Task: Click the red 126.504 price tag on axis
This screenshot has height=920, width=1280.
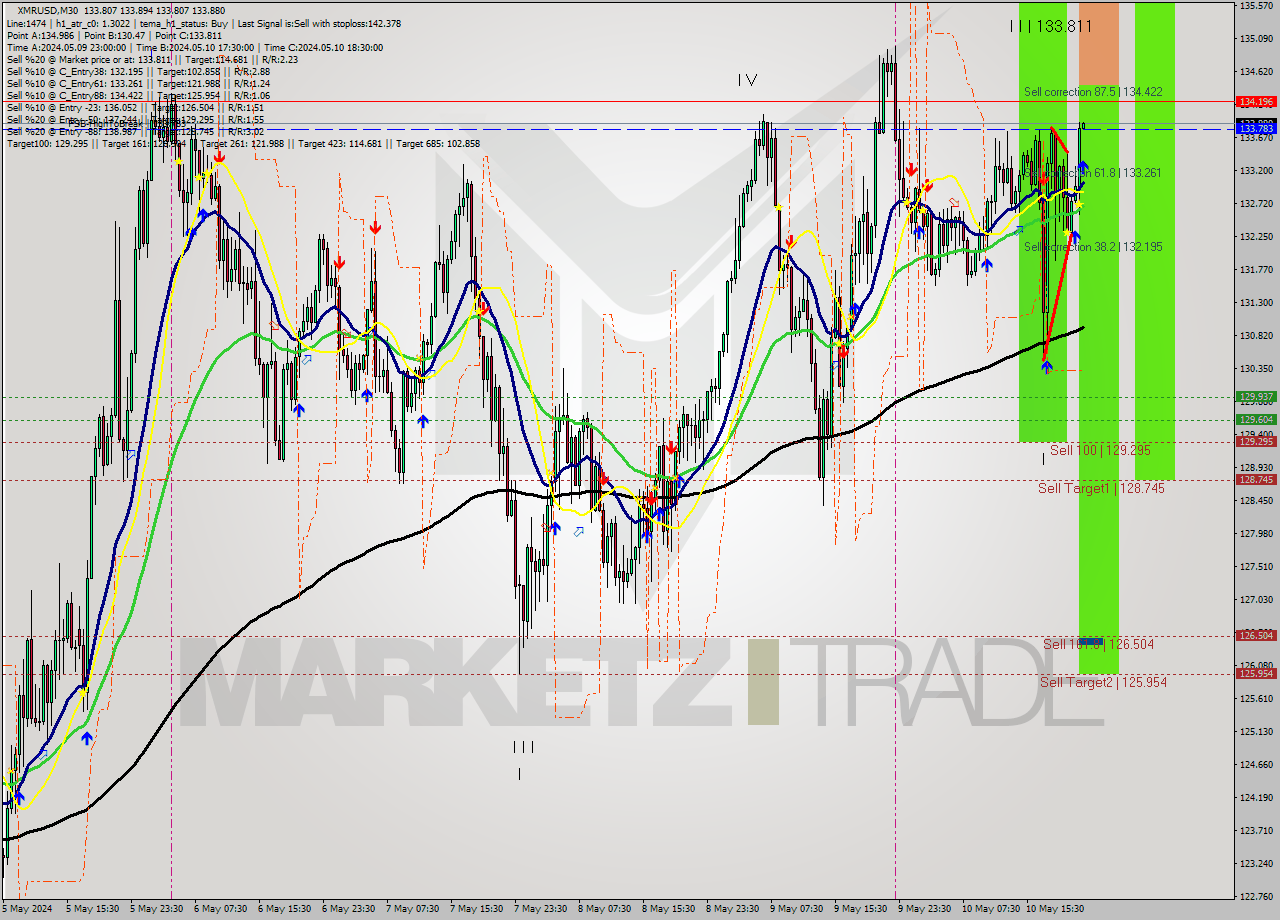Action: [1256, 636]
